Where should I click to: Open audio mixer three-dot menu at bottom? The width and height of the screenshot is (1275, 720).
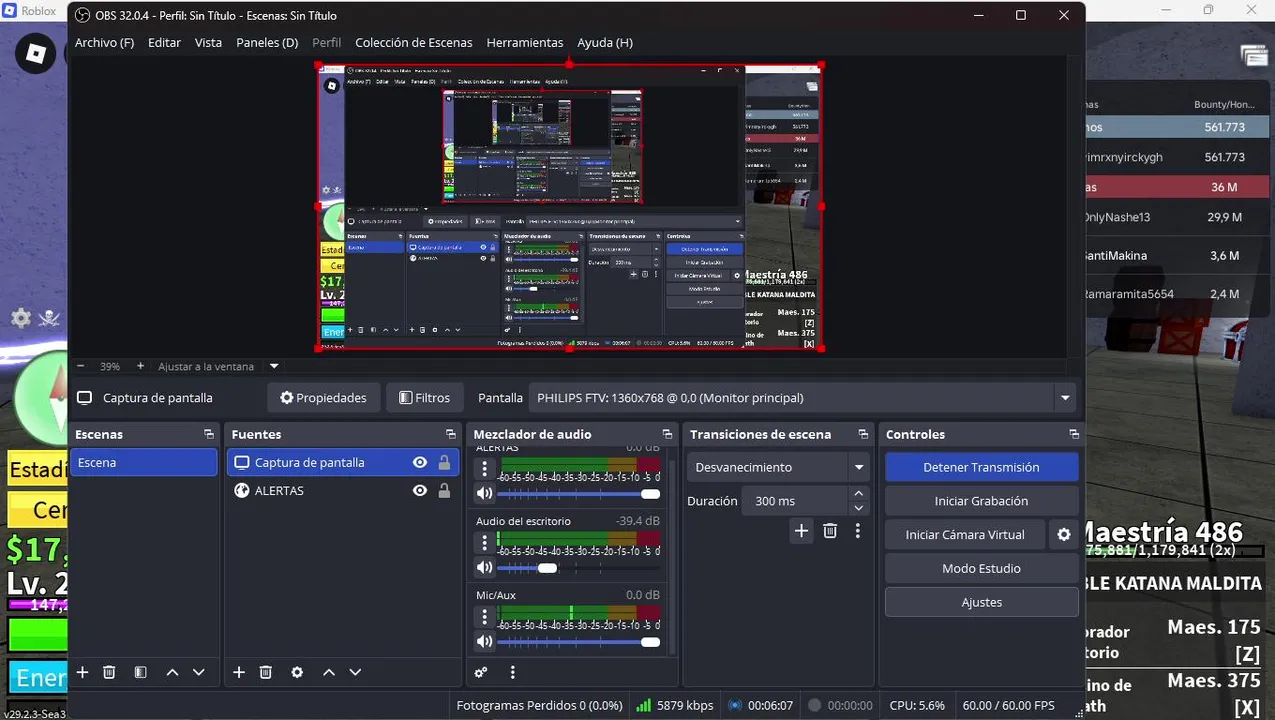(512, 673)
